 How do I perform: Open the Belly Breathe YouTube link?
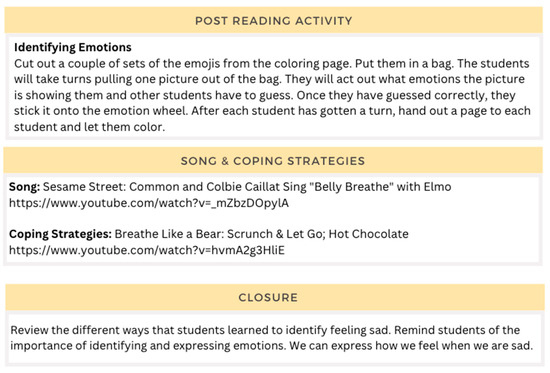pyautogui.click(x=149, y=203)
